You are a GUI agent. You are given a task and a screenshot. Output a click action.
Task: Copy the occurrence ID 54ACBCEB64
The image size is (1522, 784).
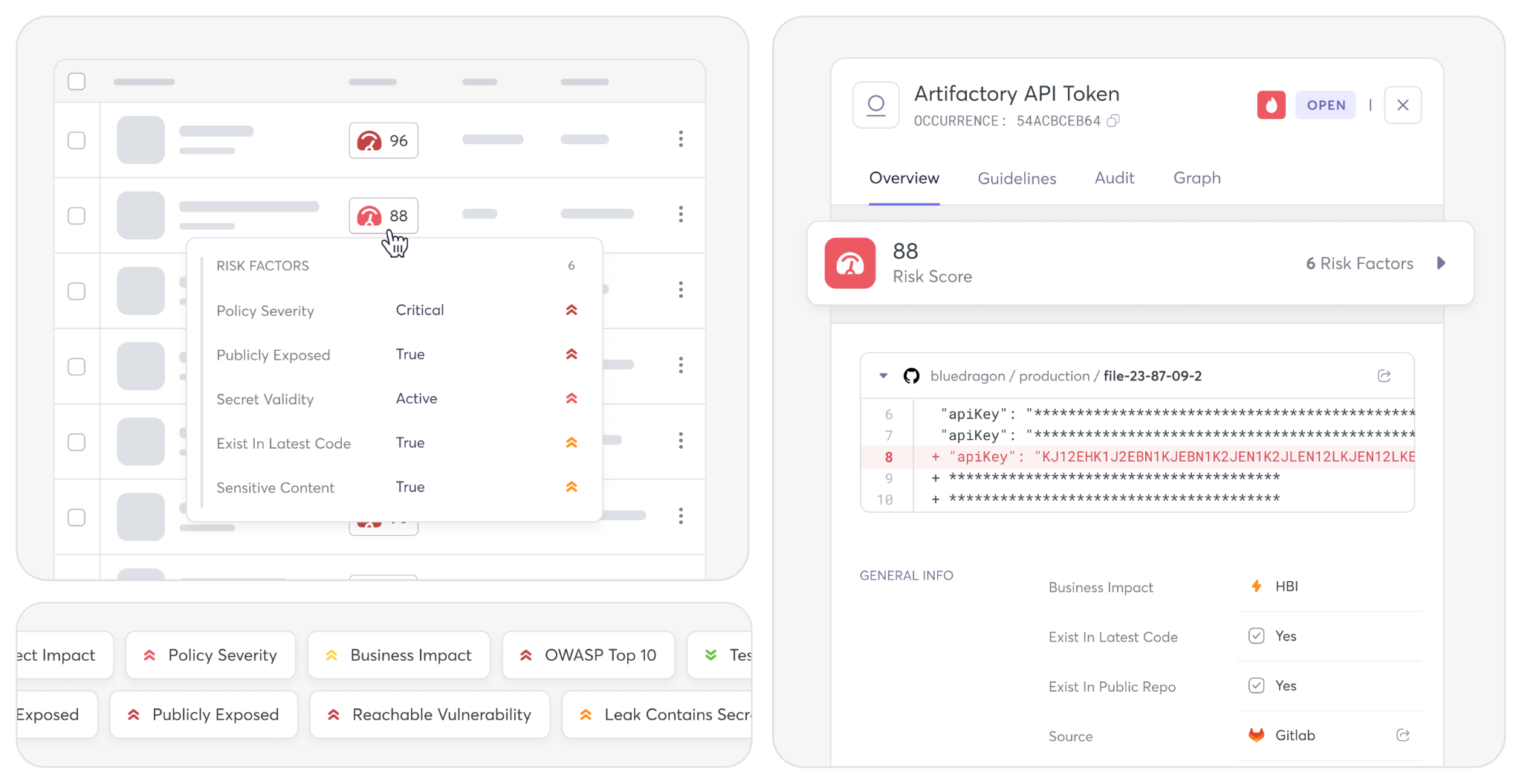1113,121
